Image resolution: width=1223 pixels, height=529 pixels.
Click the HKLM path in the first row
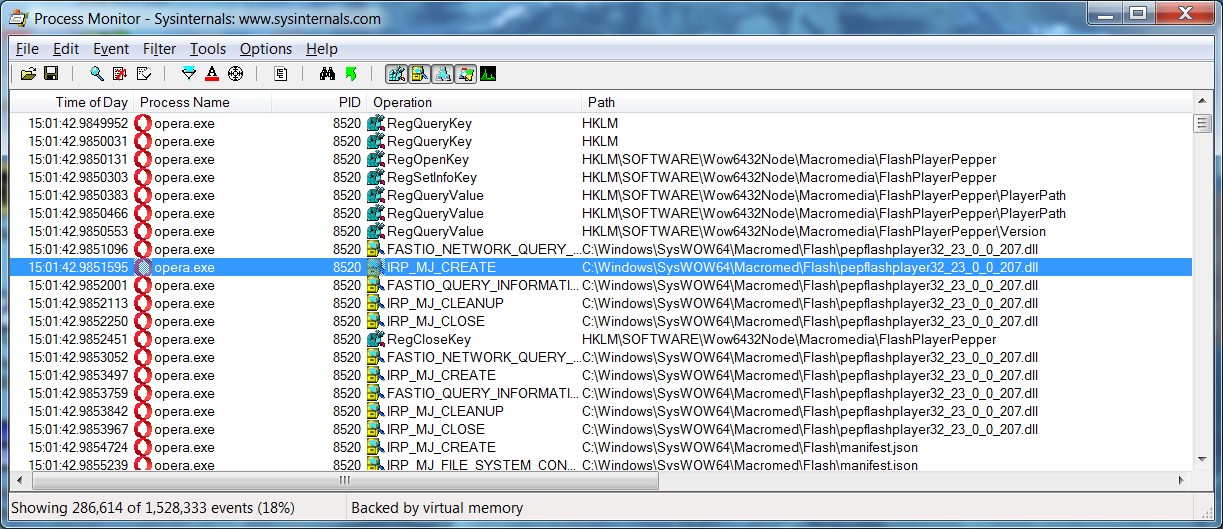(x=600, y=123)
